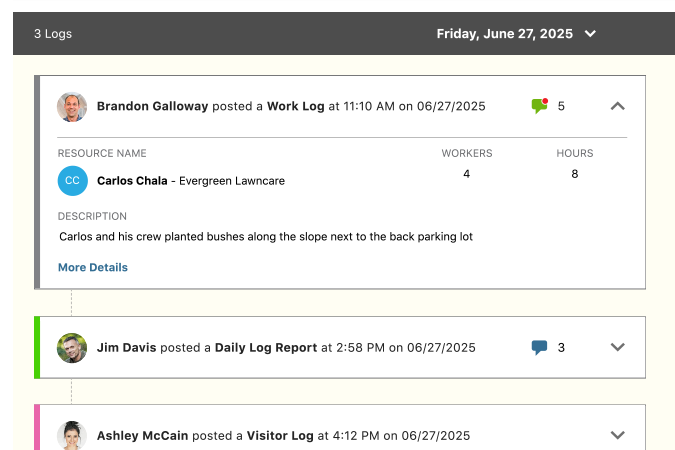675x450 pixels.
Task: Click Jim Davis's avatar photo
Action: pyautogui.click(x=72, y=348)
